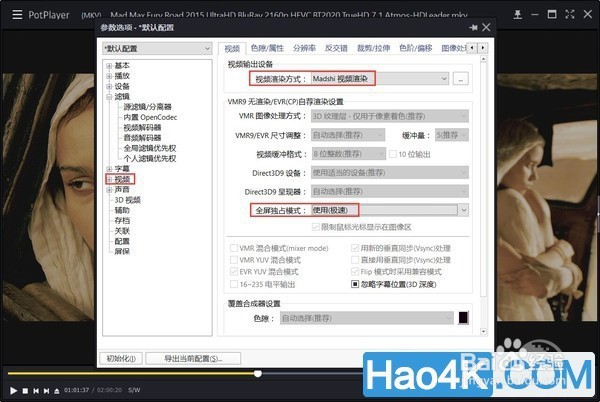Switch to the 裁剪/拉伸 tab

point(373,48)
